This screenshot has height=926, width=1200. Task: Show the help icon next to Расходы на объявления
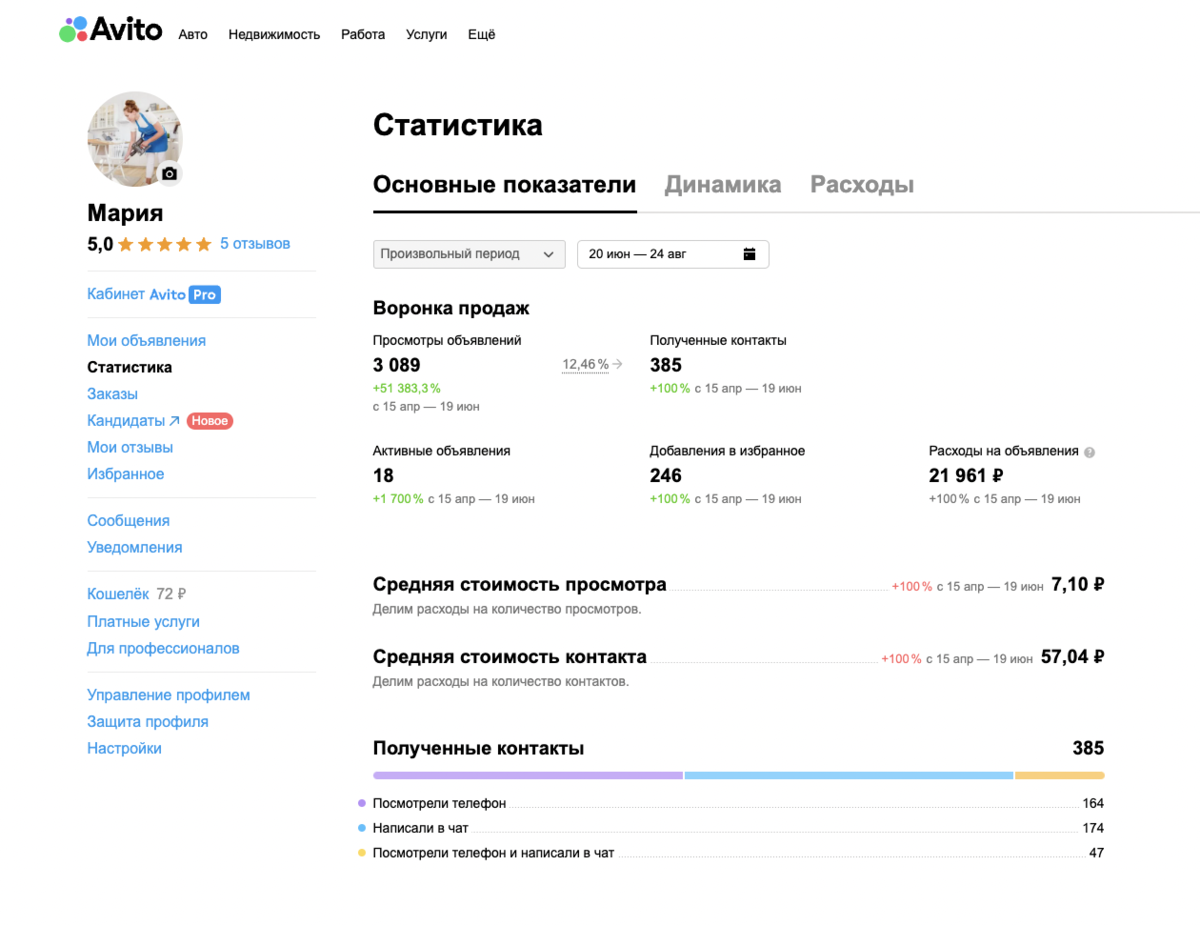1090,452
